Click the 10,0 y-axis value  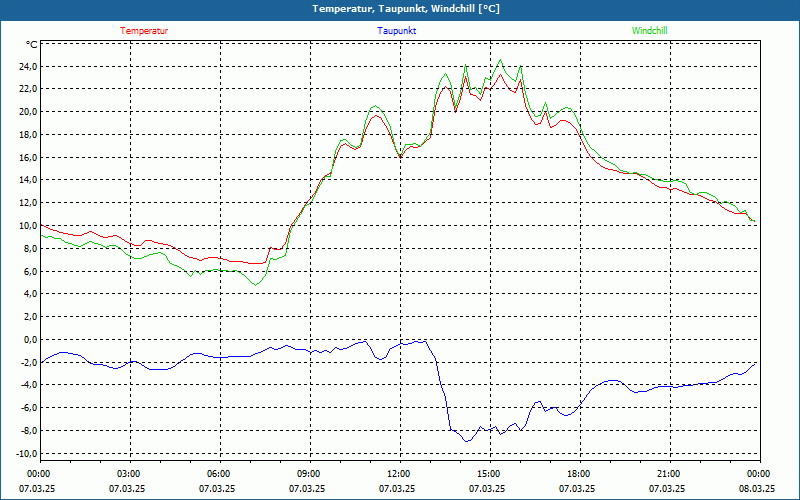point(28,226)
